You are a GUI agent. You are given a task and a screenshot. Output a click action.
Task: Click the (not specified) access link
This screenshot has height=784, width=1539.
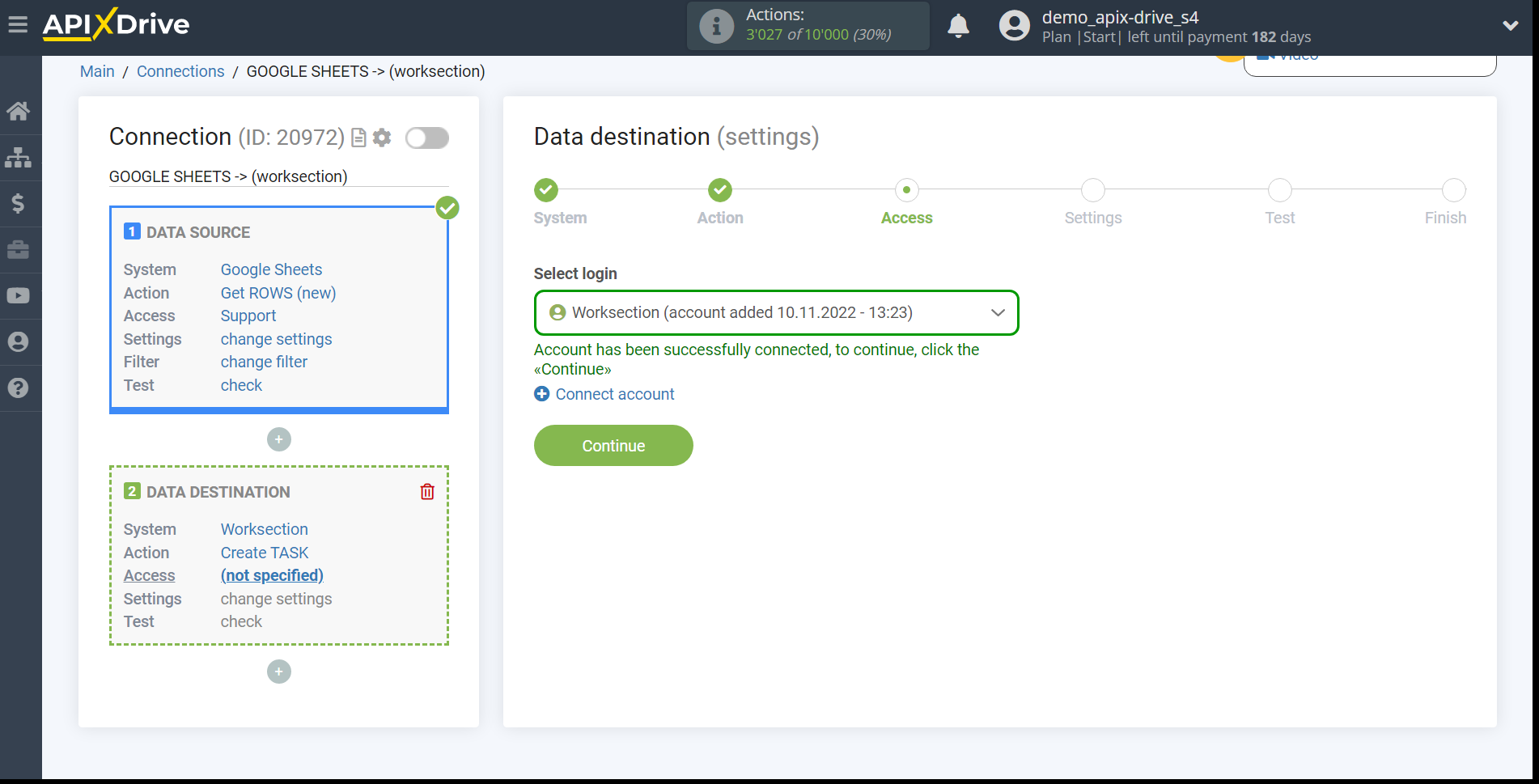coord(272,575)
